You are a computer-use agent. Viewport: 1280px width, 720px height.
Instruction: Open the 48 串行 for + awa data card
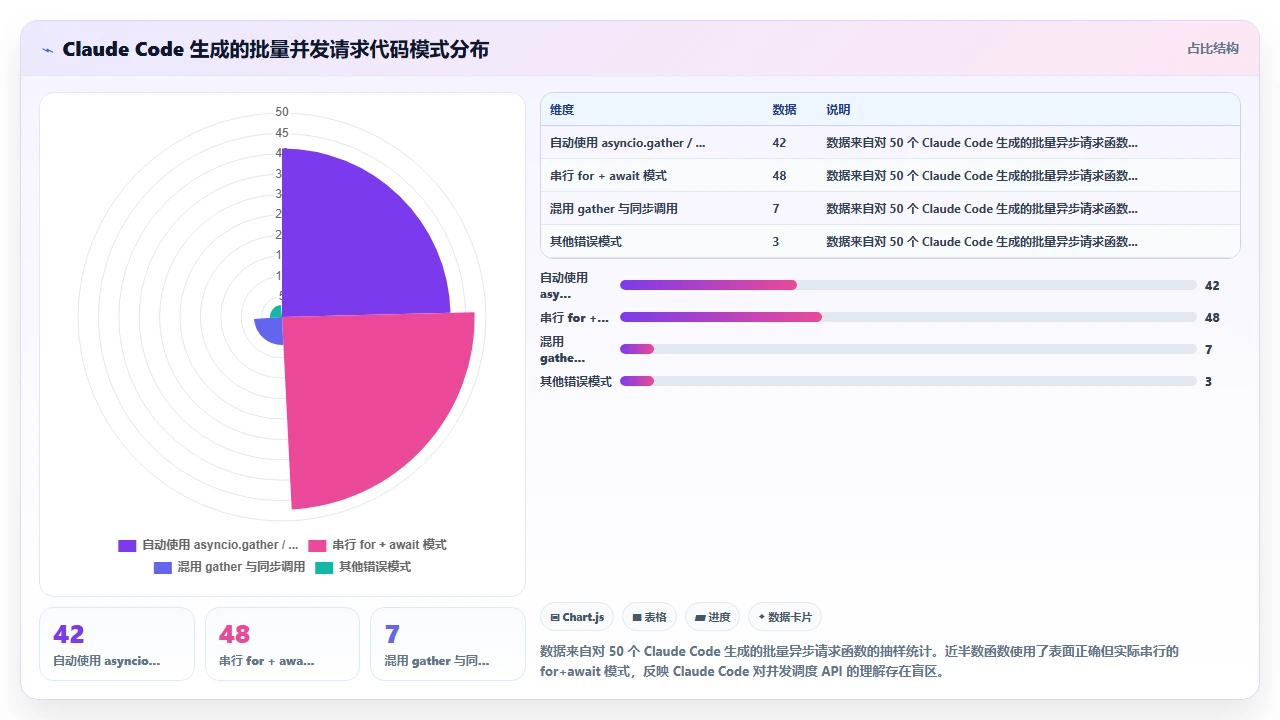pyautogui.click(x=282, y=644)
